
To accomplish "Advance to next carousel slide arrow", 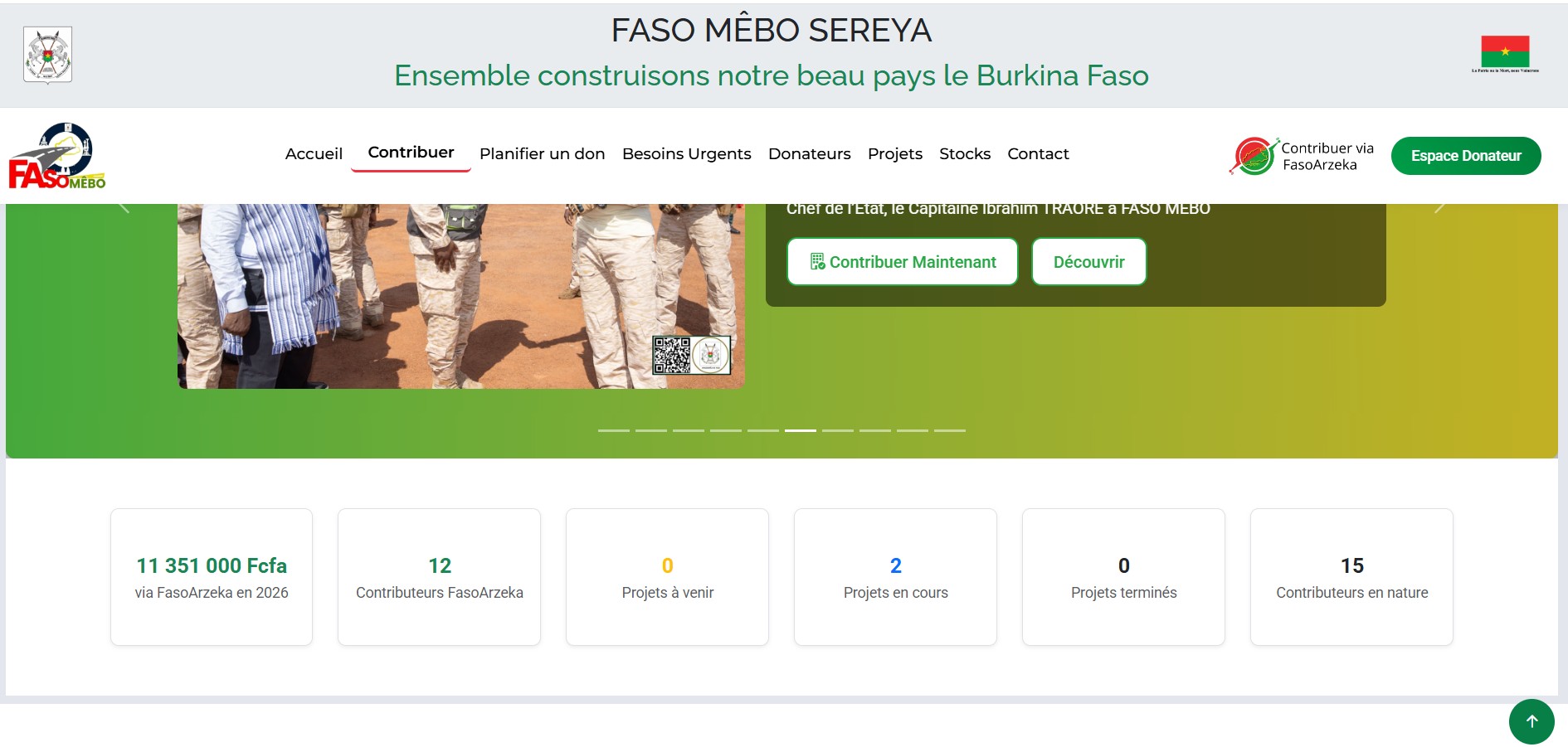I will click(x=1439, y=207).
